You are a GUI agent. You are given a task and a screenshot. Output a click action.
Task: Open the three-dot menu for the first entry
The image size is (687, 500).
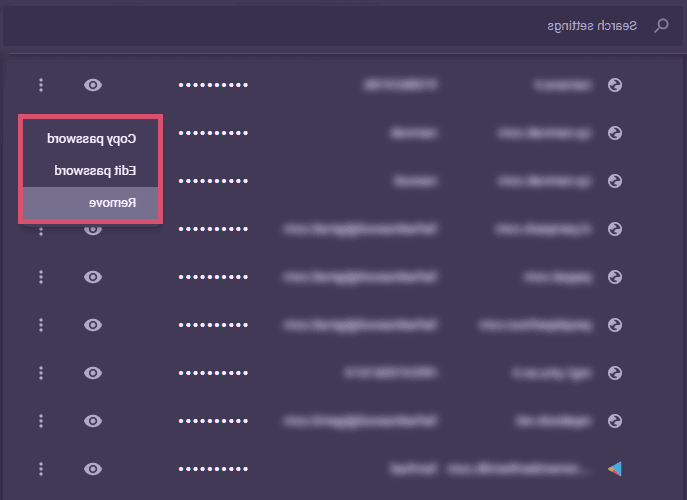(x=41, y=85)
